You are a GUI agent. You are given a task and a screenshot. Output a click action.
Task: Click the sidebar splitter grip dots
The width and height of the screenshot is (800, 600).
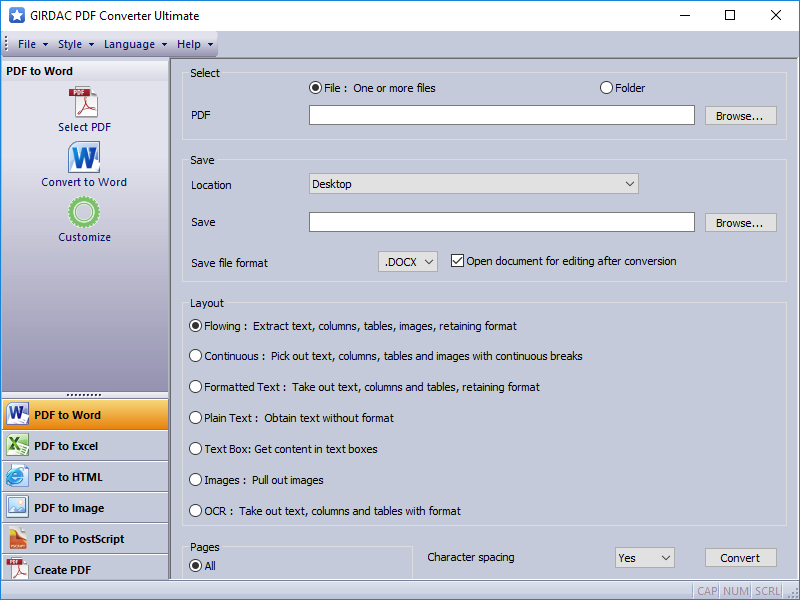click(84, 395)
